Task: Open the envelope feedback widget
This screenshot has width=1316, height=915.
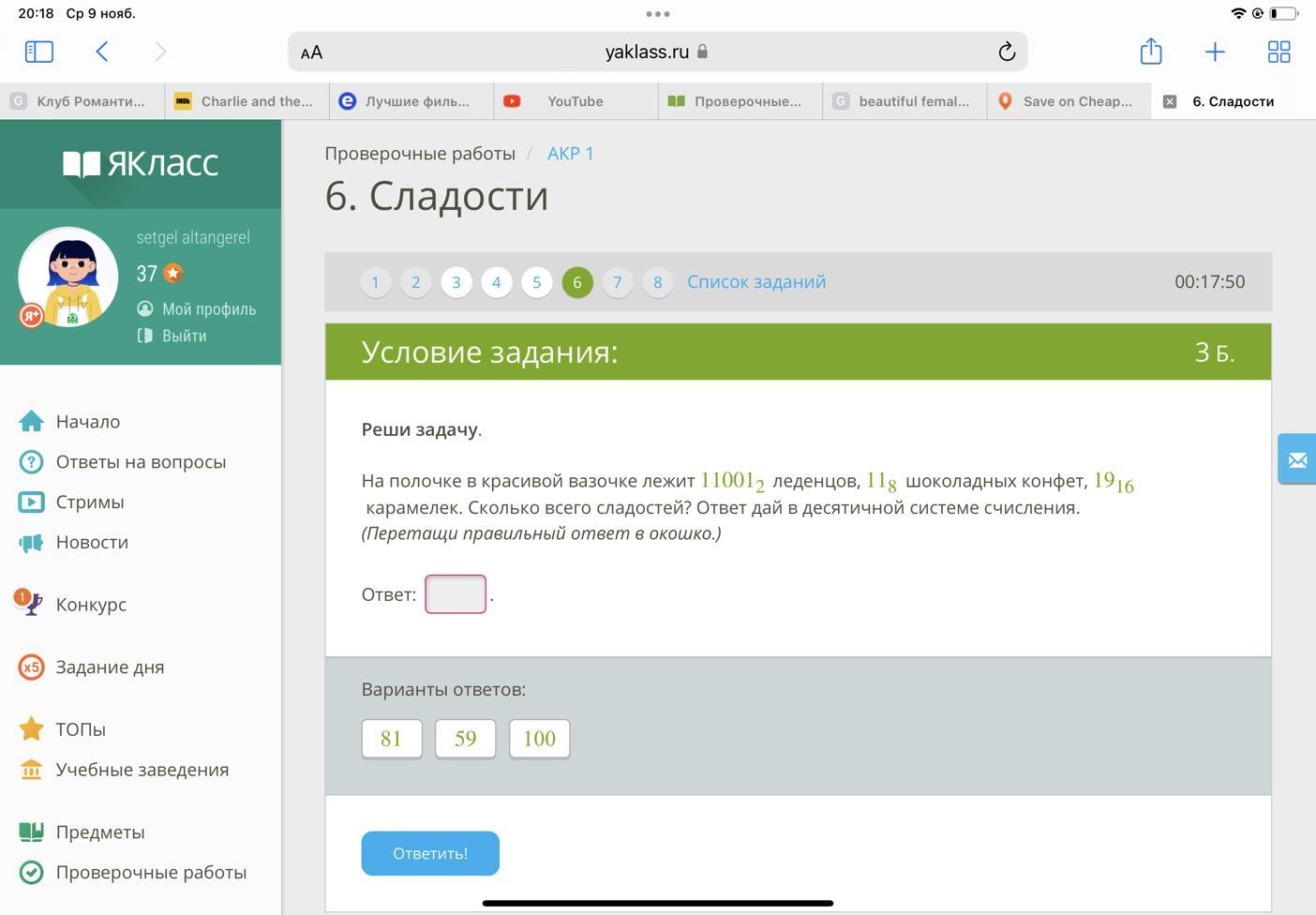Action: click(x=1296, y=459)
